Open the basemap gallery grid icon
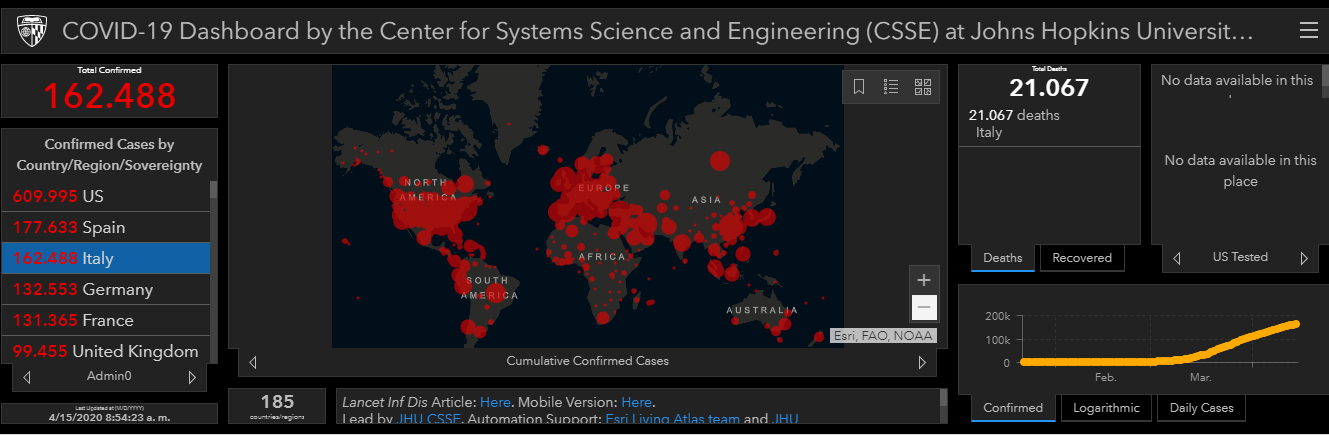Viewport: 1329px width, 437px height. click(x=923, y=87)
